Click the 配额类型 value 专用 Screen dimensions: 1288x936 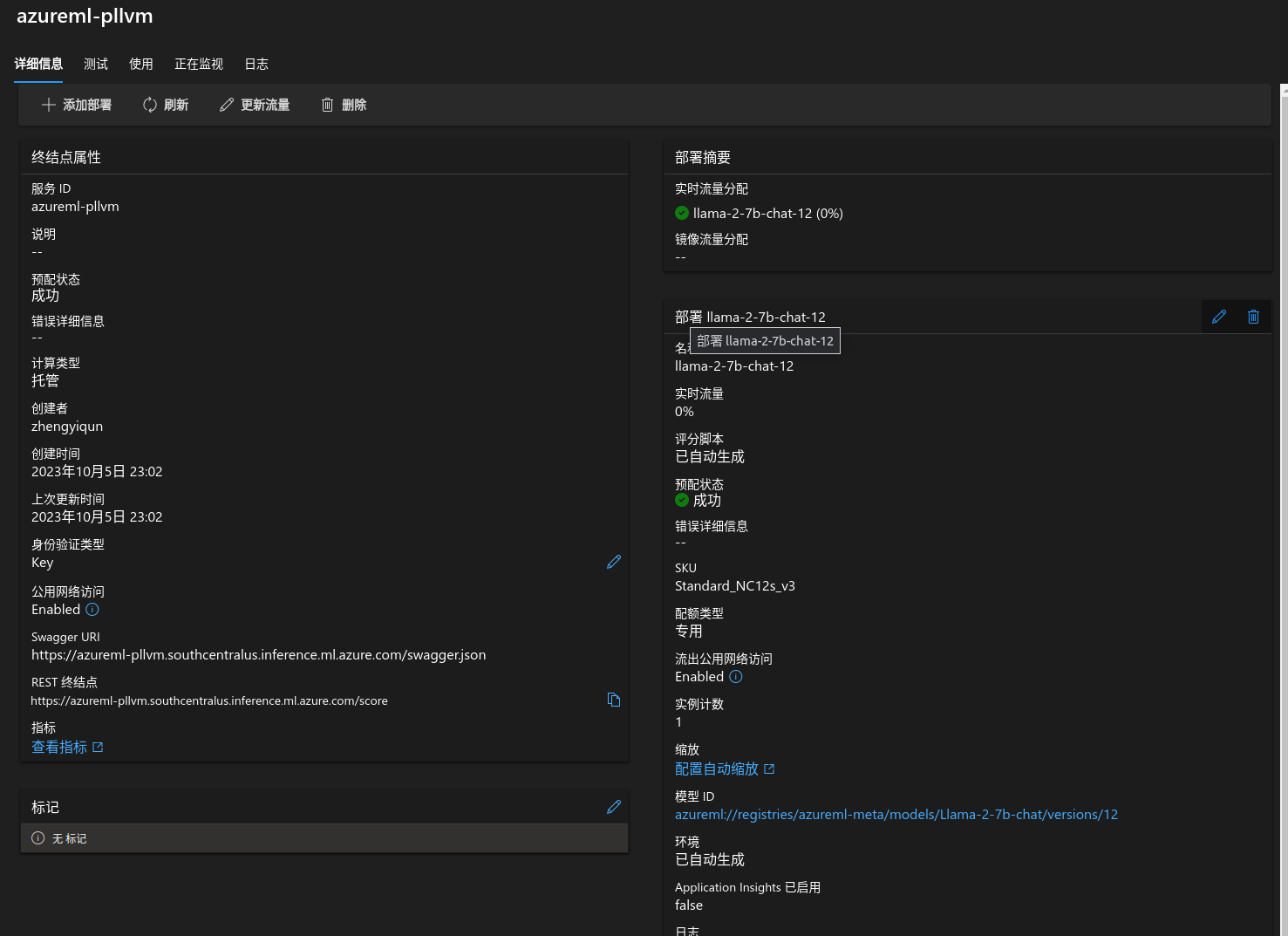[689, 632]
